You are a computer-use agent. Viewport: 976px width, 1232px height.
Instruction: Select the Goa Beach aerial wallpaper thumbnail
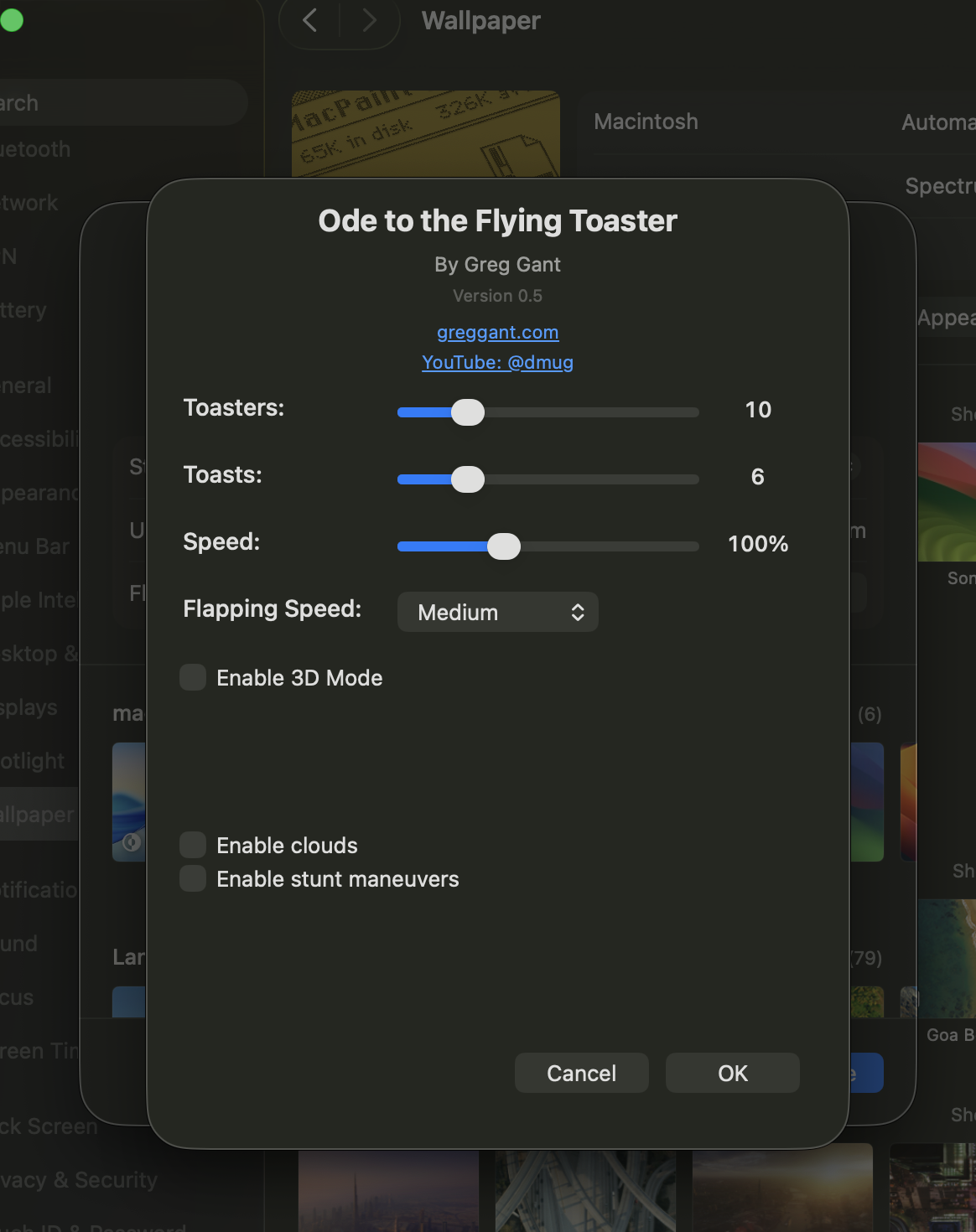click(947, 958)
